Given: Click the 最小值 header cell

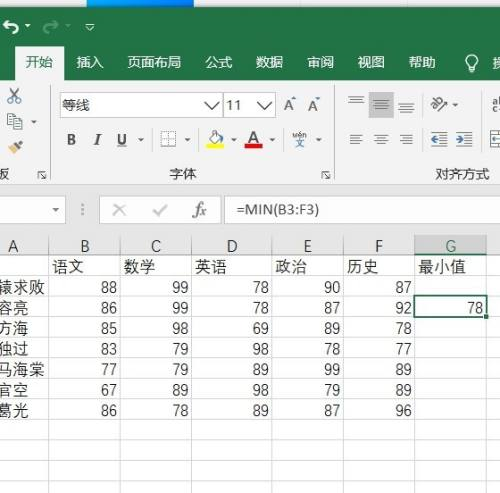Looking at the screenshot, I should pyautogui.click(x=450, y=266).
